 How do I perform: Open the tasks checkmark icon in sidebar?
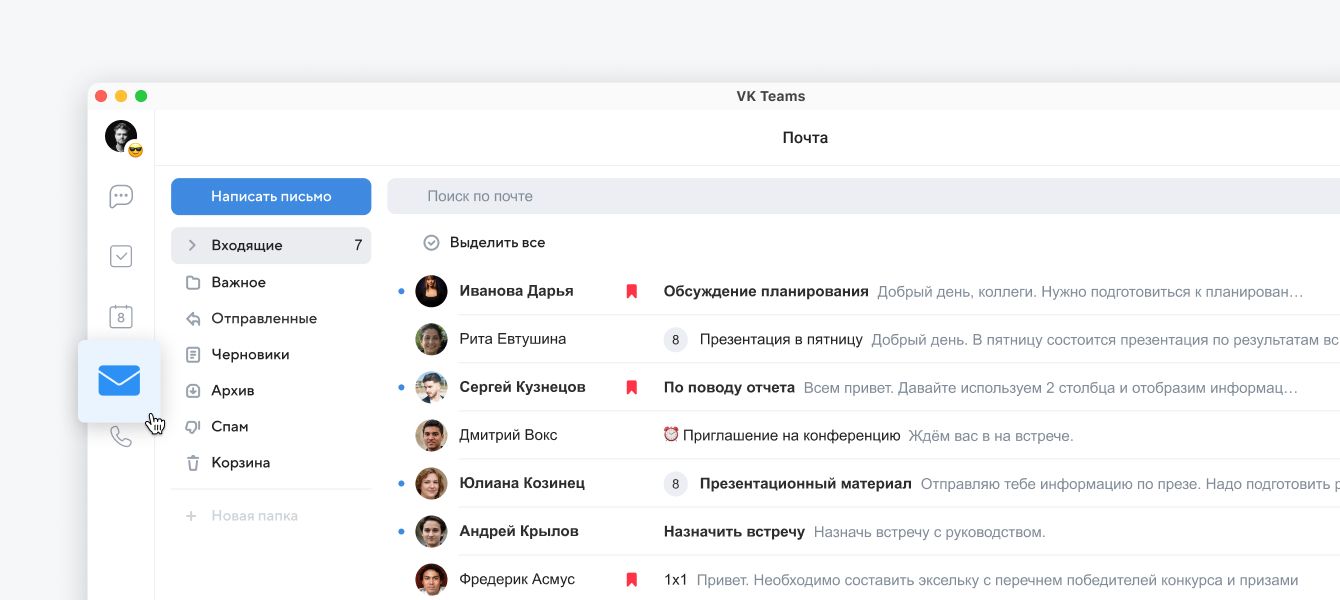121,257
